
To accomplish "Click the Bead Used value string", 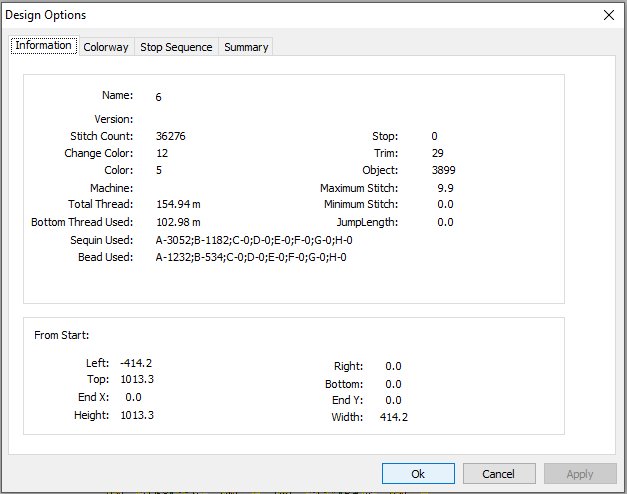I will 251,257.
